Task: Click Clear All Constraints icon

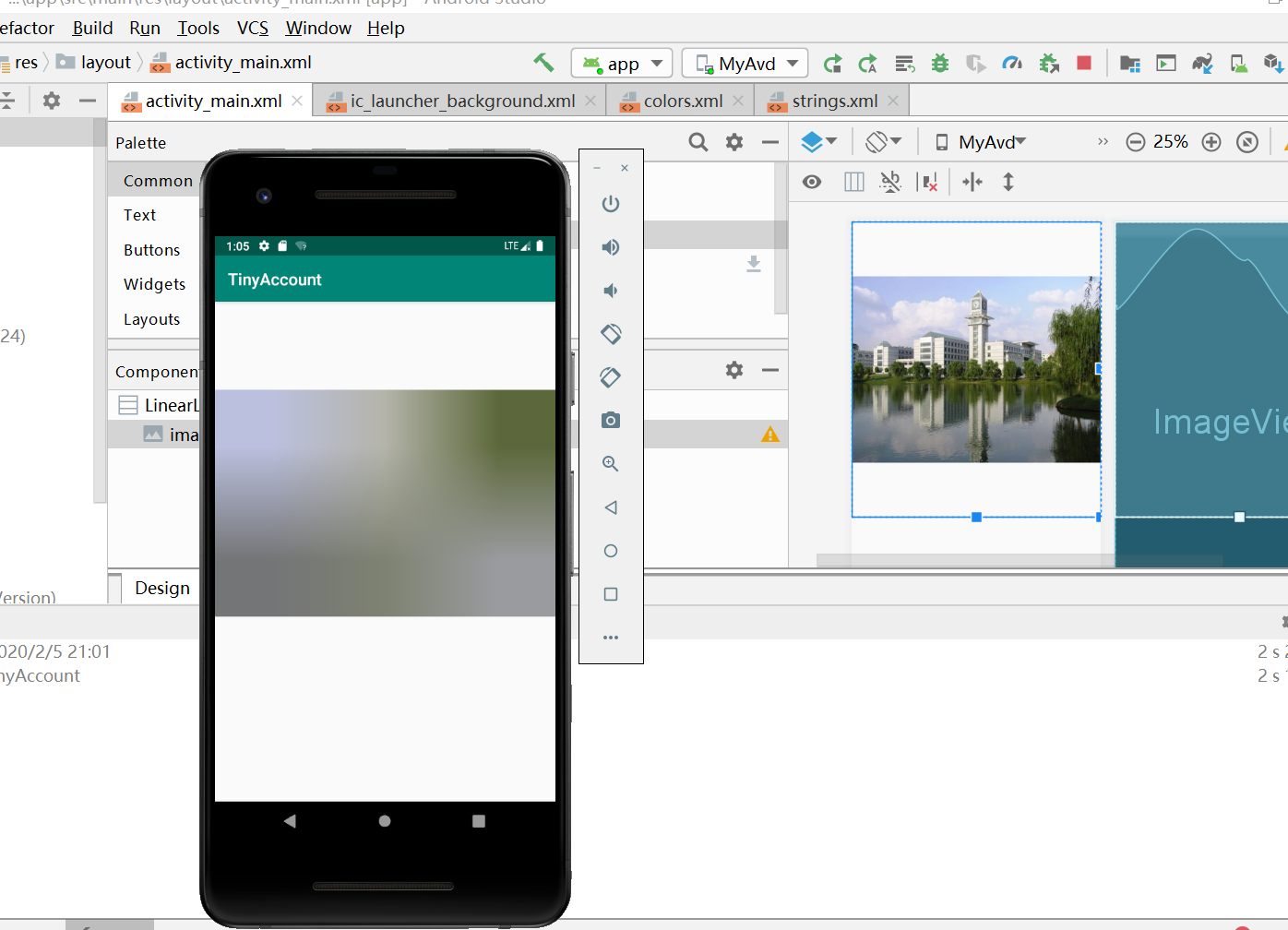Action: click(x=929, y=182)
